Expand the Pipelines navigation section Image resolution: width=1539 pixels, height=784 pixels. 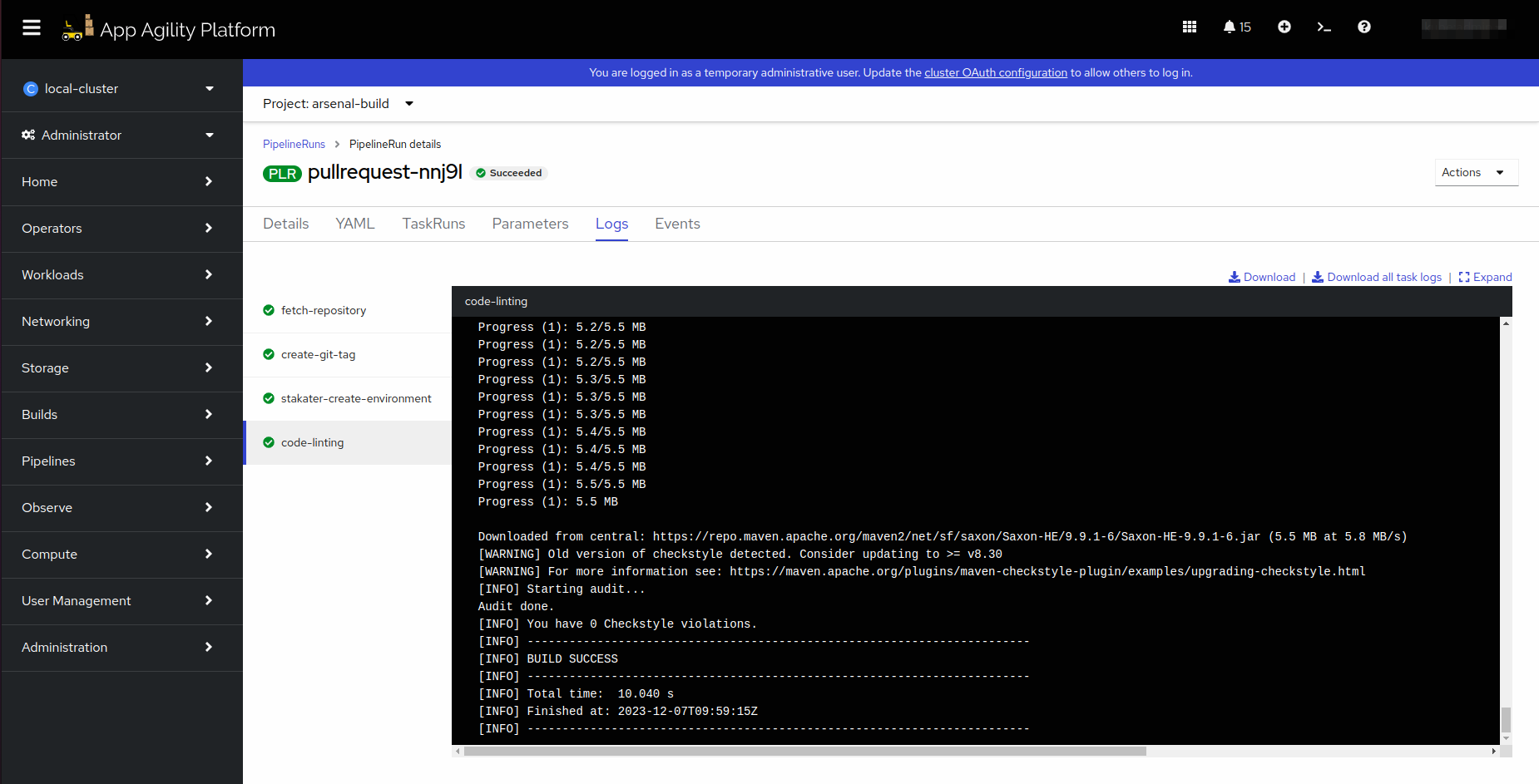pyautogui.click(x=121, y=461)
